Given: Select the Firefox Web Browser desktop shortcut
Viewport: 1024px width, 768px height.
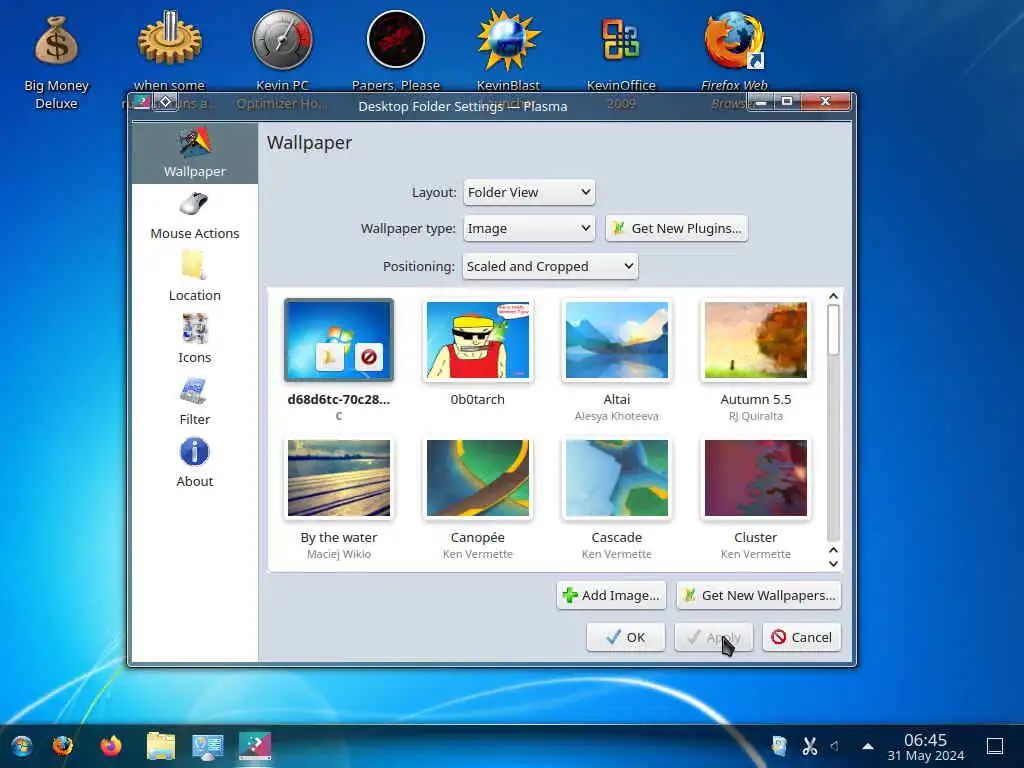Looking at the screenshot, I should 734,51.
